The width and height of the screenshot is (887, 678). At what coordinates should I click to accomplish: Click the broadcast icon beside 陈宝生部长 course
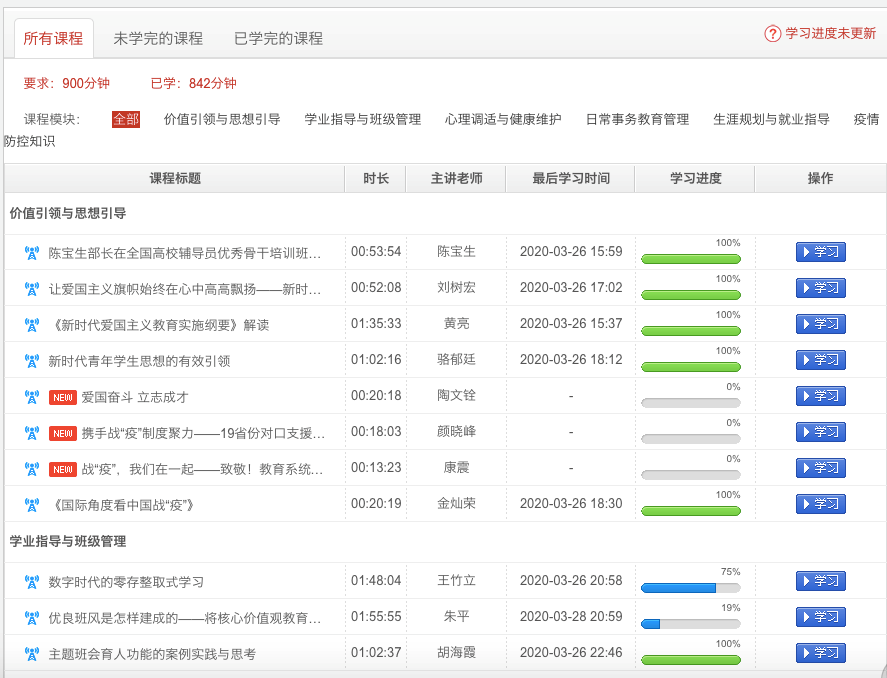[31, 252]
